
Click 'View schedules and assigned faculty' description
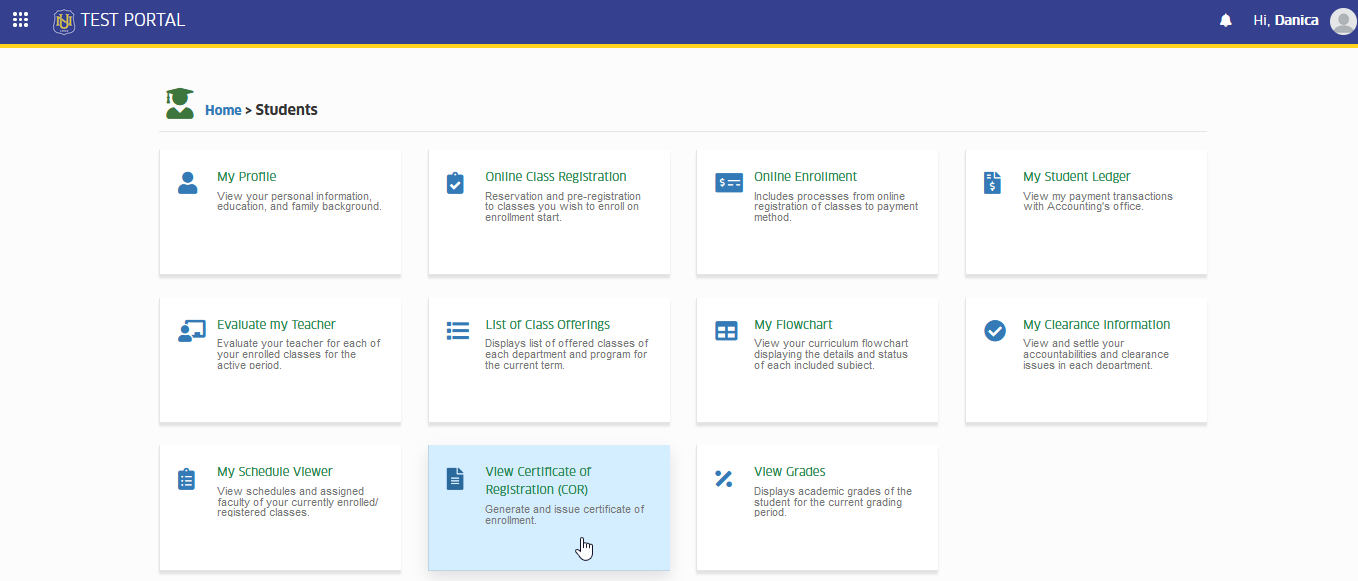click(298, 502)
